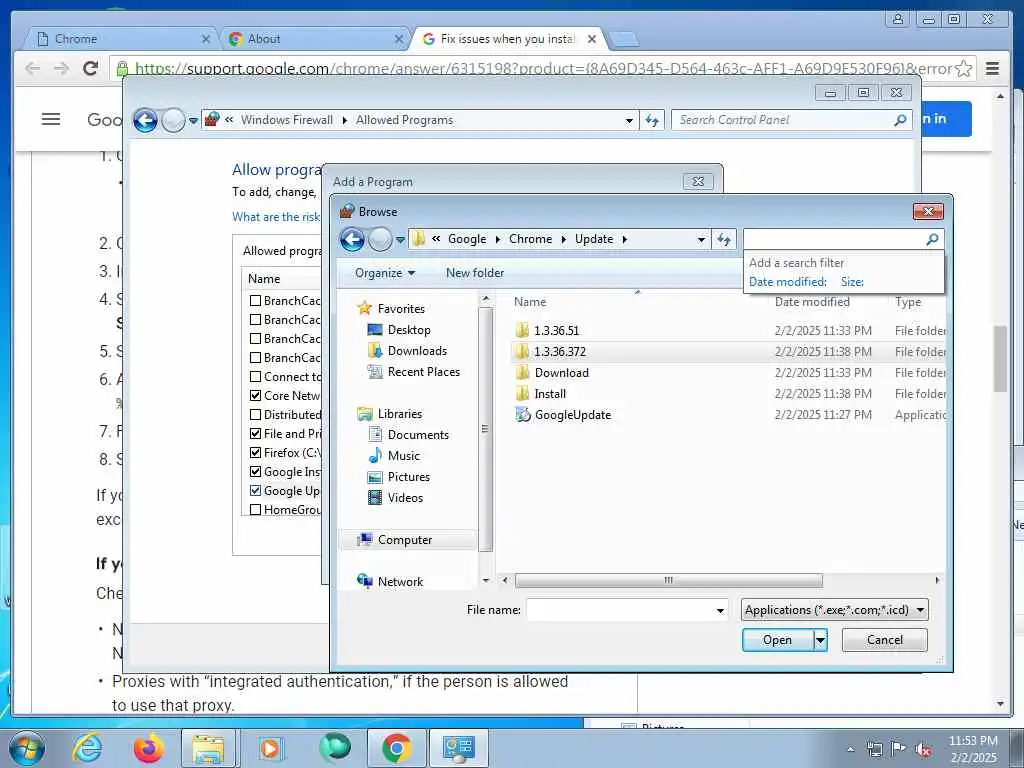Bookmark this page with the star icon
Viewport: 1024px width, 768px height.
pos(963,68)
